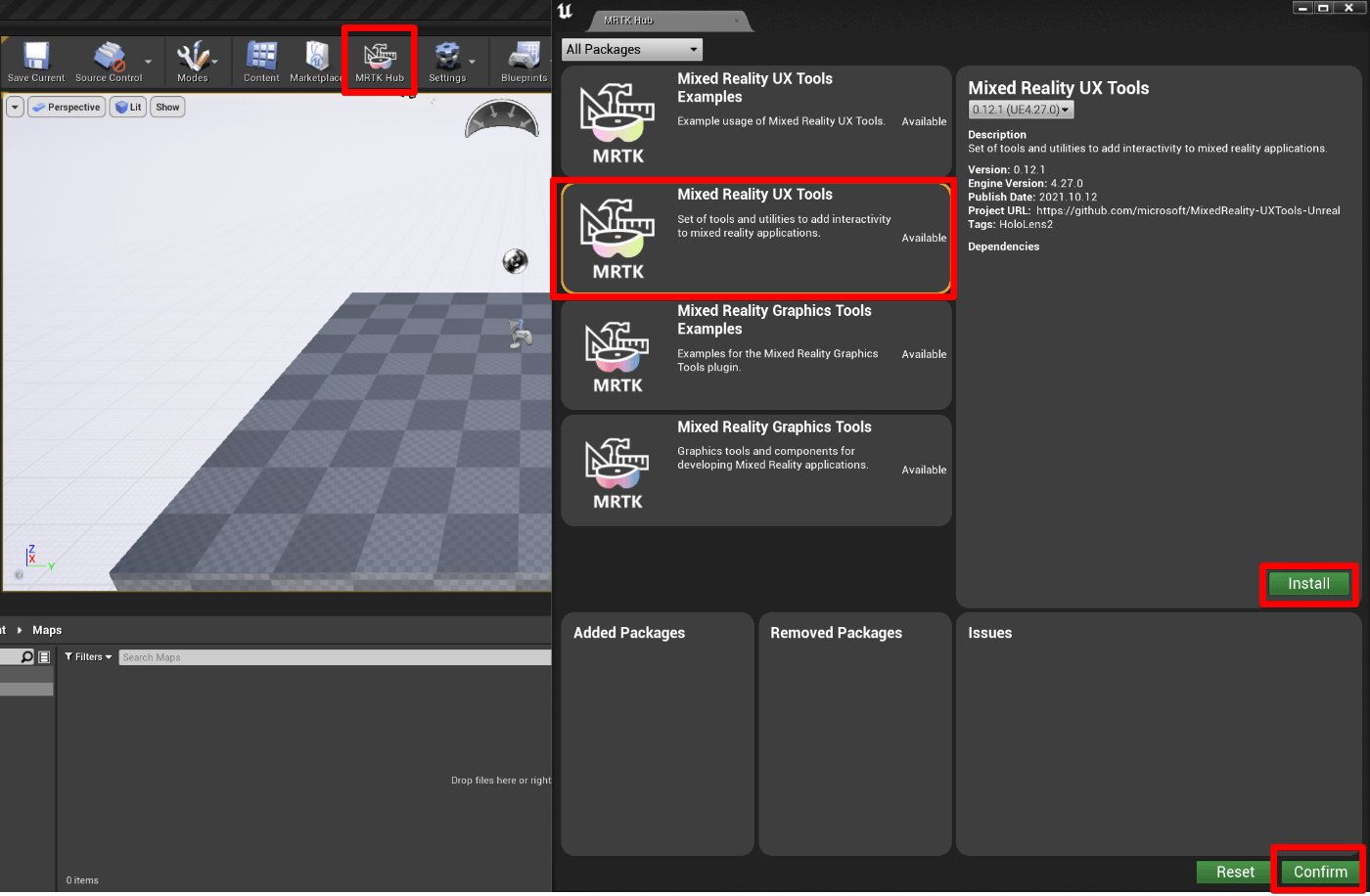The image size is (1370, 896).
Task: Click the project URL github text
Action: (x=1188, y=210)
